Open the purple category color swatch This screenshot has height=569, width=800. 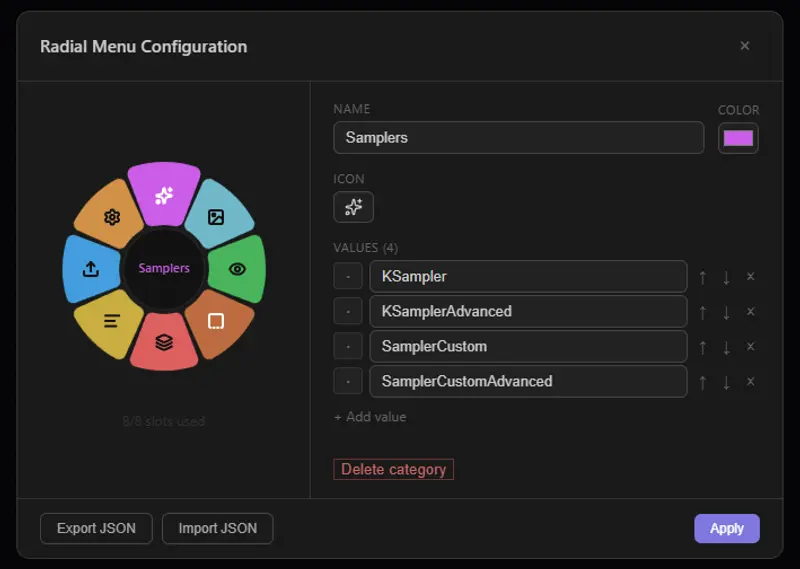tap(738, 138)
